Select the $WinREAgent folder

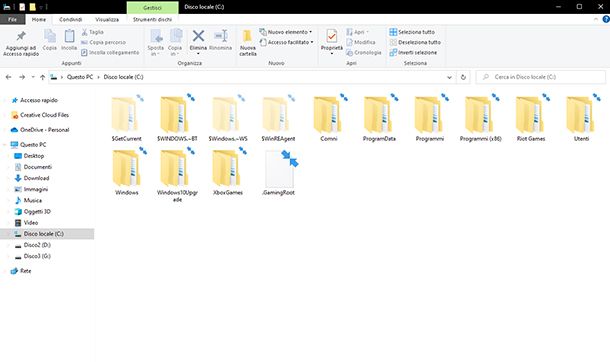(x=278, y=118)
